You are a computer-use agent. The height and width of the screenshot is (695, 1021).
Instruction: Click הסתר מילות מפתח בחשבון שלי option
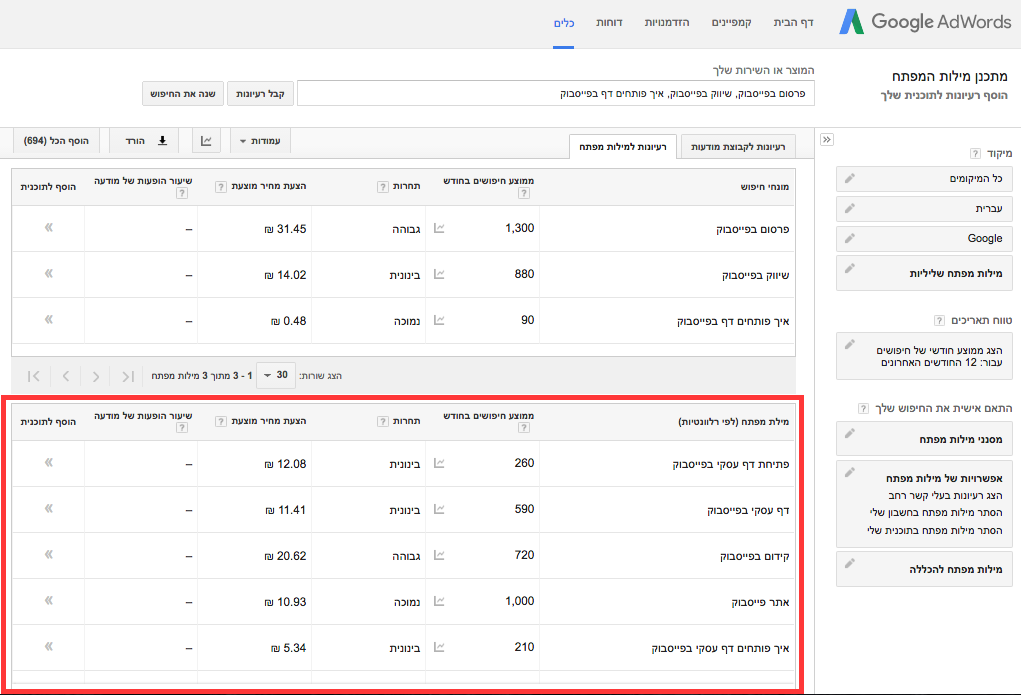tap(936, 513)
